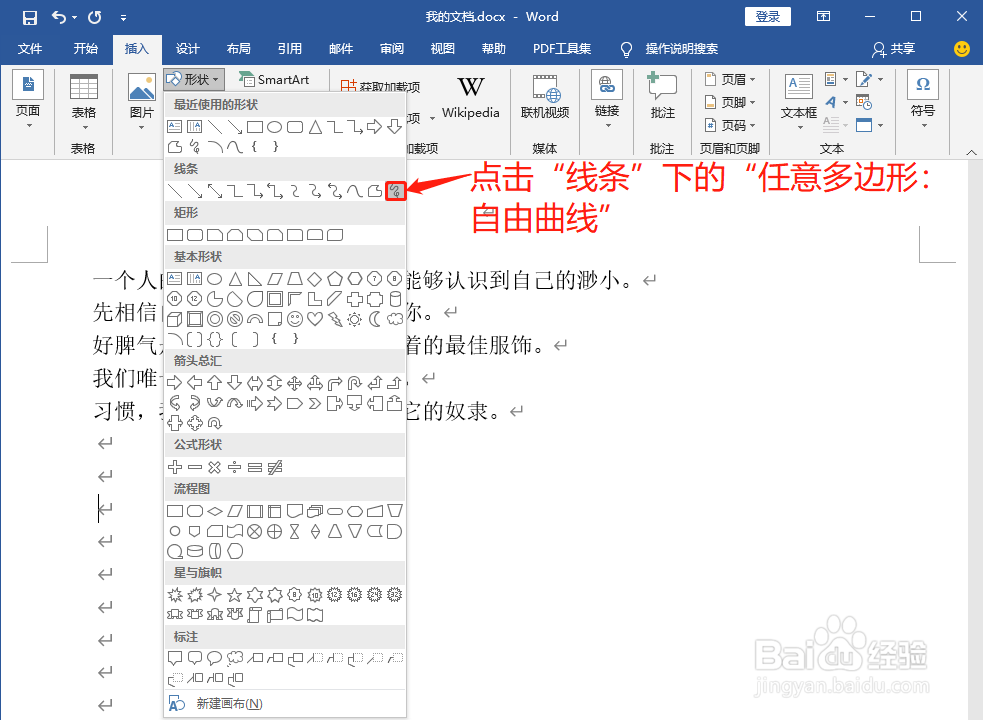Click the Wikipedia add-in icon
Screen dimensions: 983x720
pyautogui.click(x=470, y=98)
